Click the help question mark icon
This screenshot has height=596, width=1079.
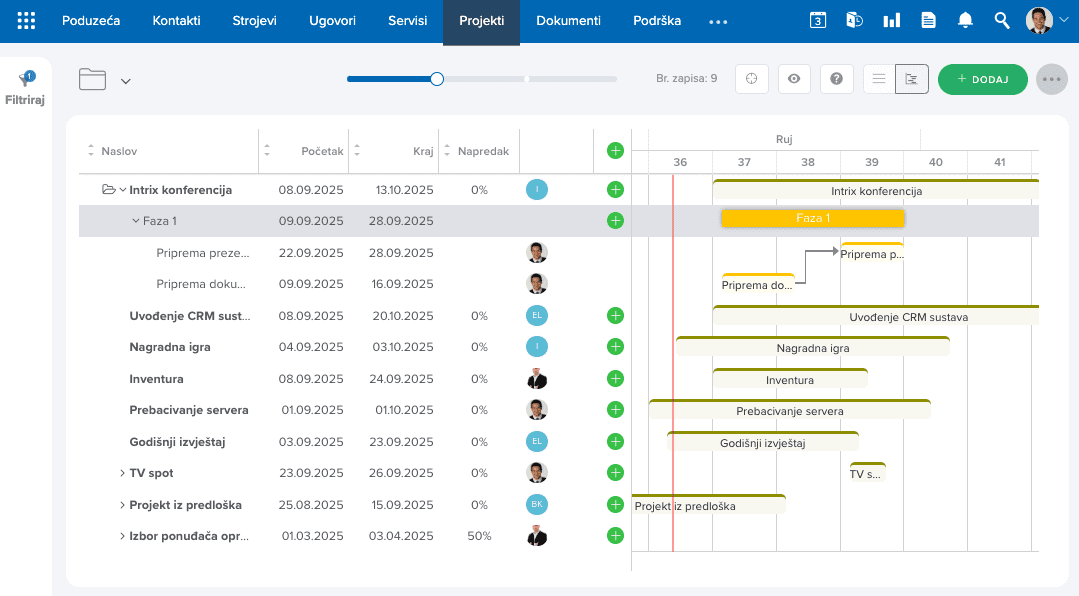coord(836,79)
